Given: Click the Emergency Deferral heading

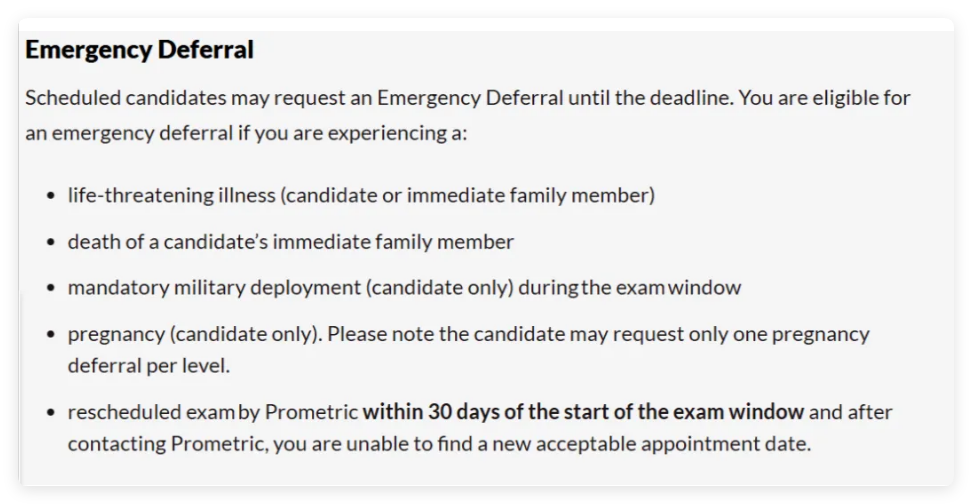Looking at the screenshot, I should (139, 50).
